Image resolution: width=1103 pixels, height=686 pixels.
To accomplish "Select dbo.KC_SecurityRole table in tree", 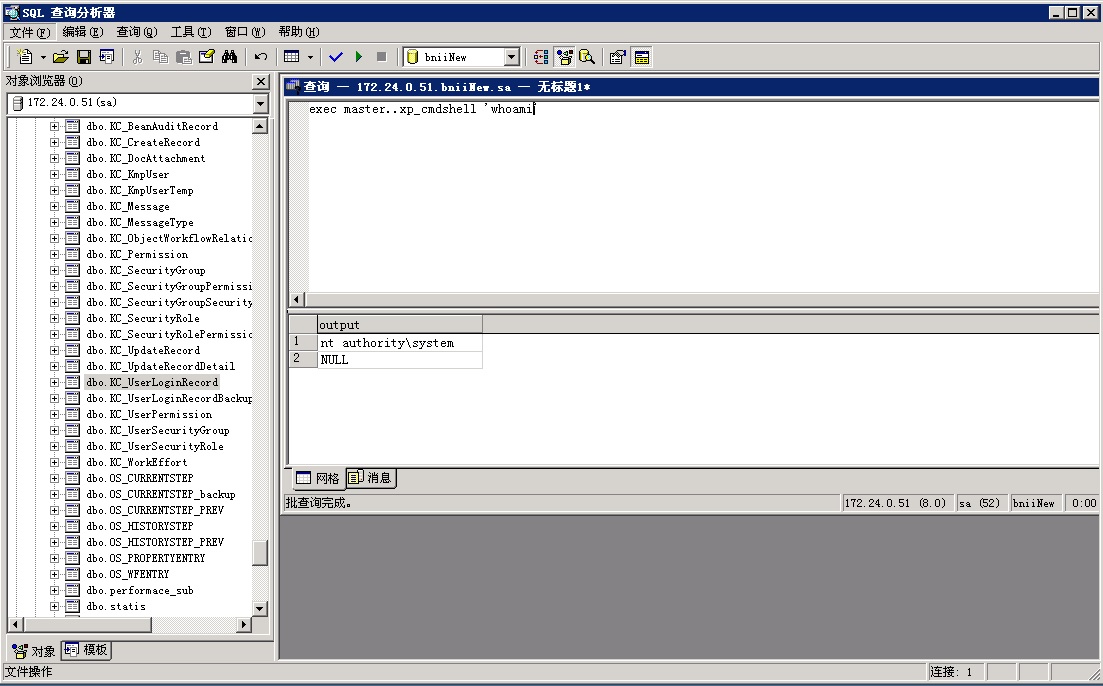I will [143, 319].
